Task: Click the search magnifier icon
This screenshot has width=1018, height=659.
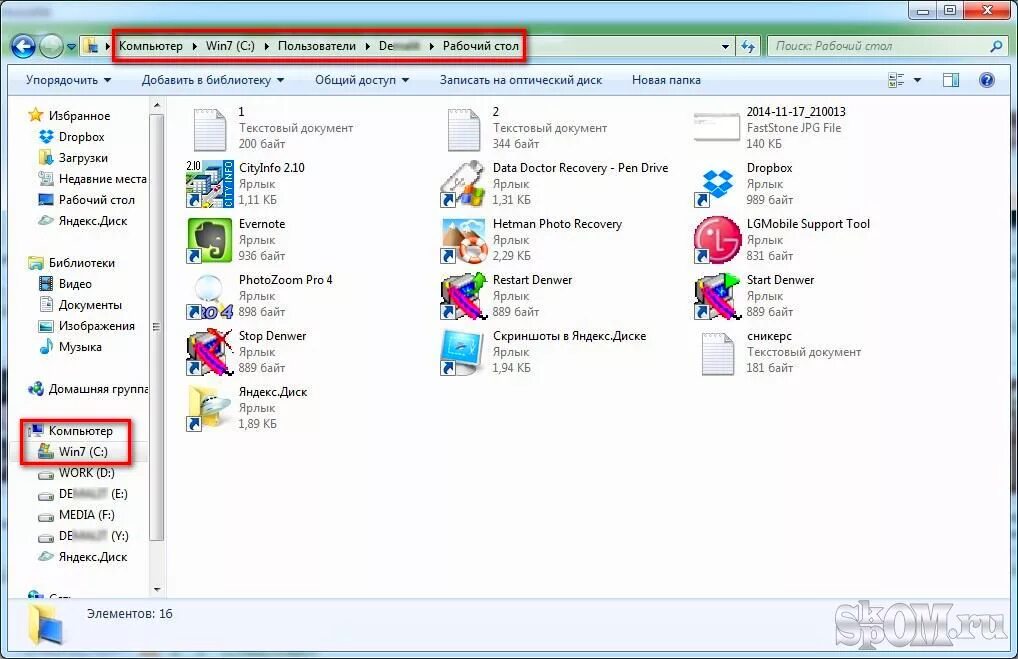Action: pos(996,46)
